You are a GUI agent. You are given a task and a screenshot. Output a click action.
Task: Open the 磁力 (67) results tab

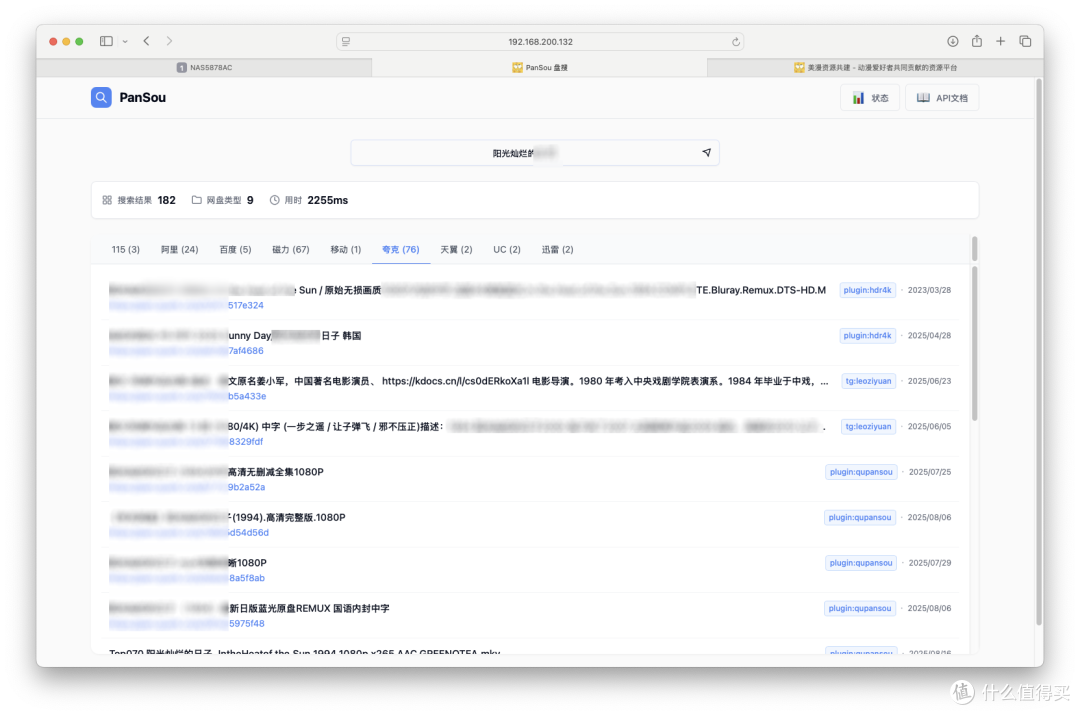click(290, 249)
